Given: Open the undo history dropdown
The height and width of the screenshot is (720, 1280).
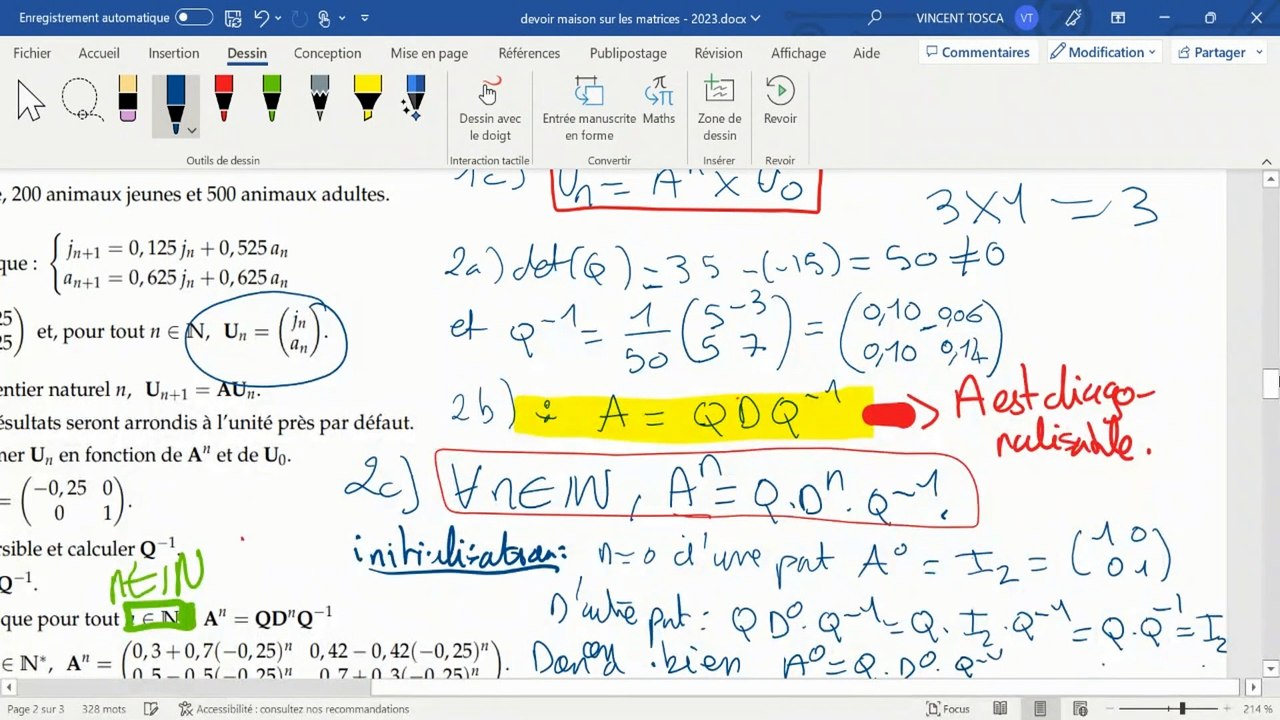Looking at the screenshot, I should point(277,18).
